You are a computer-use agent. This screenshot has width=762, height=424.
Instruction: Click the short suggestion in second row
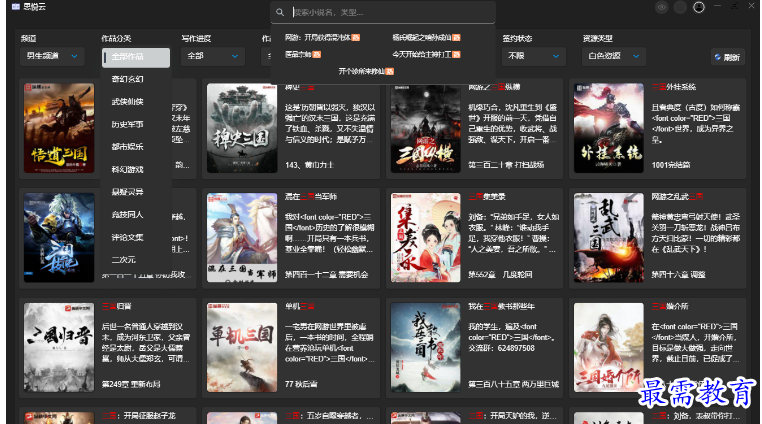point(303,54)
